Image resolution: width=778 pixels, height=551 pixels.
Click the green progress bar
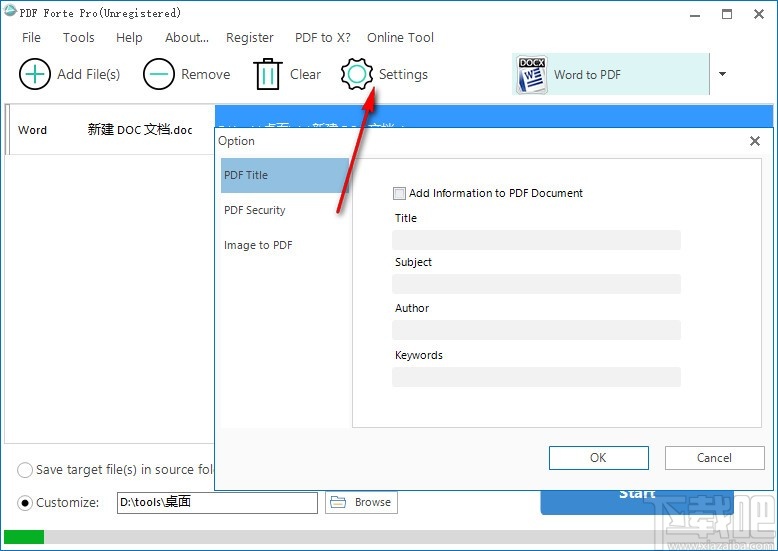coord(24,537)
